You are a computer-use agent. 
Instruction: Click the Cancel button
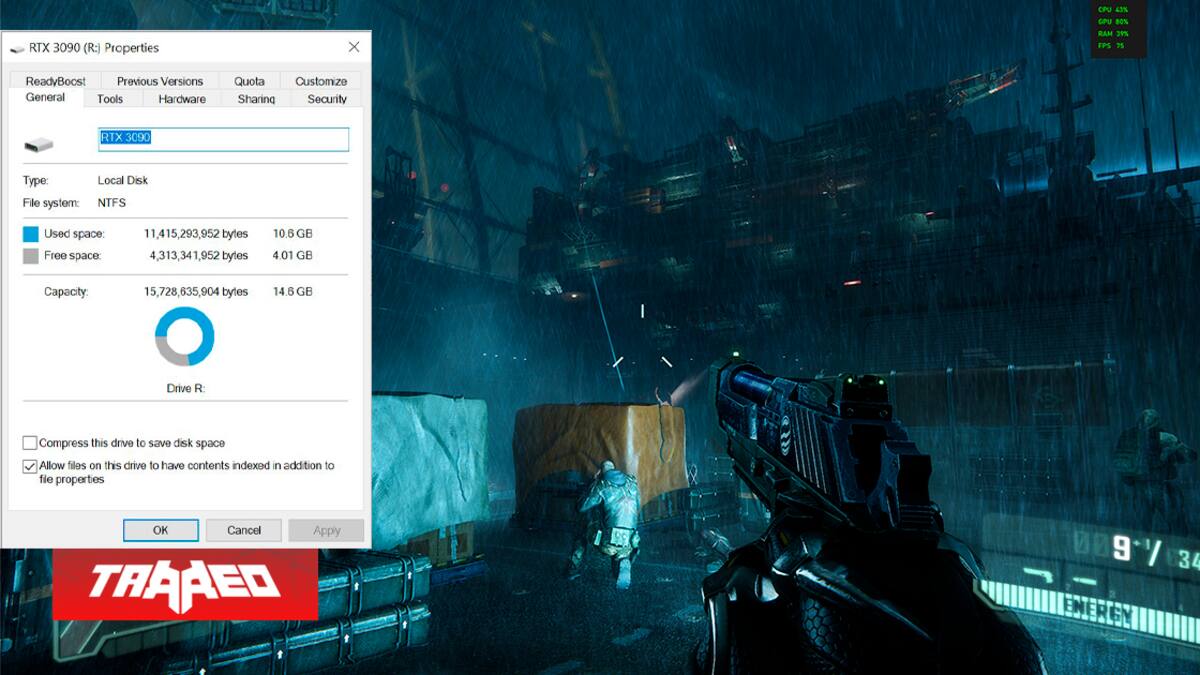pyautogui.click(x=244, y=530)
